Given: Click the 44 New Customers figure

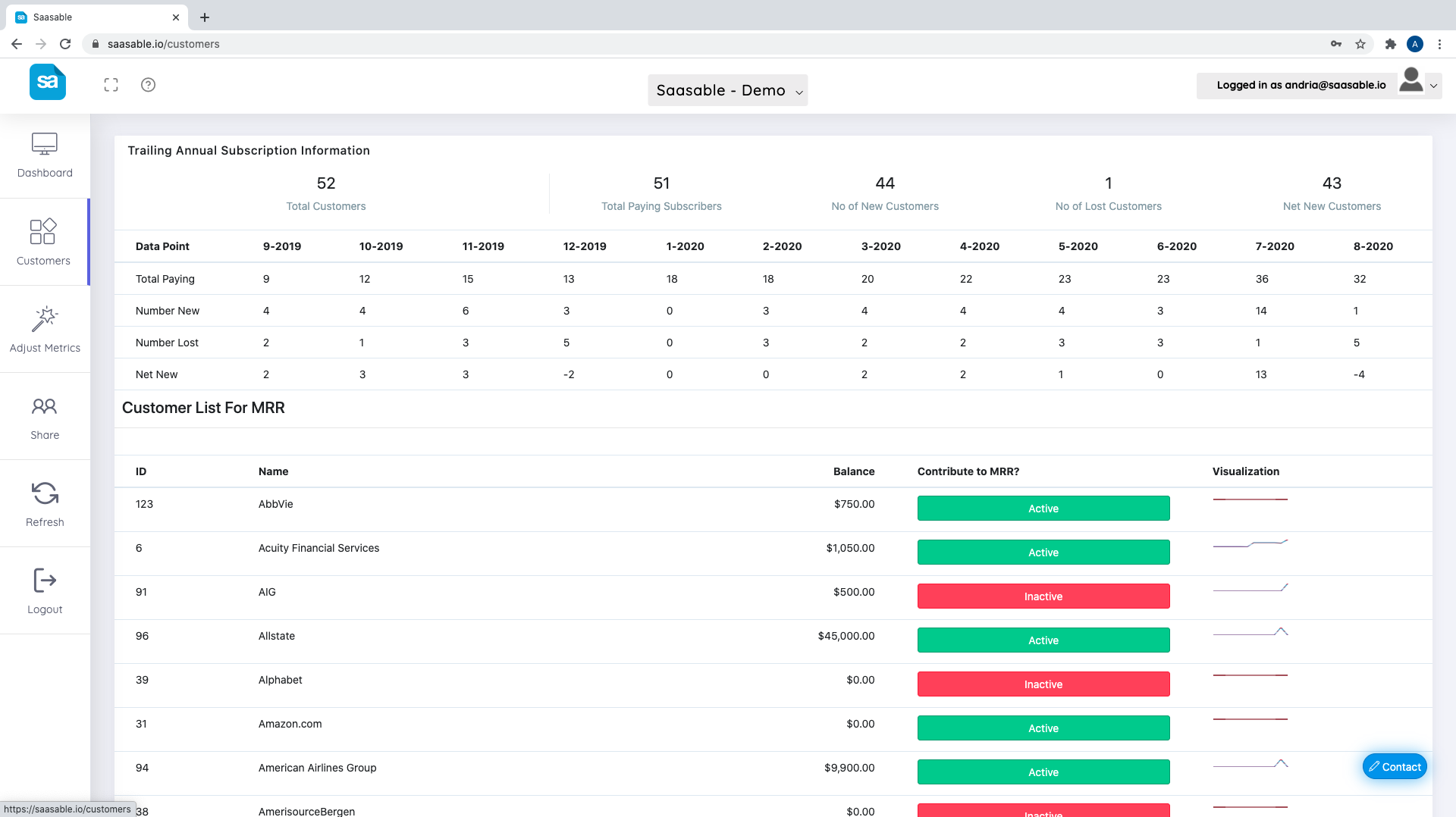Looking at the screenshot, I should pos(885,183).
